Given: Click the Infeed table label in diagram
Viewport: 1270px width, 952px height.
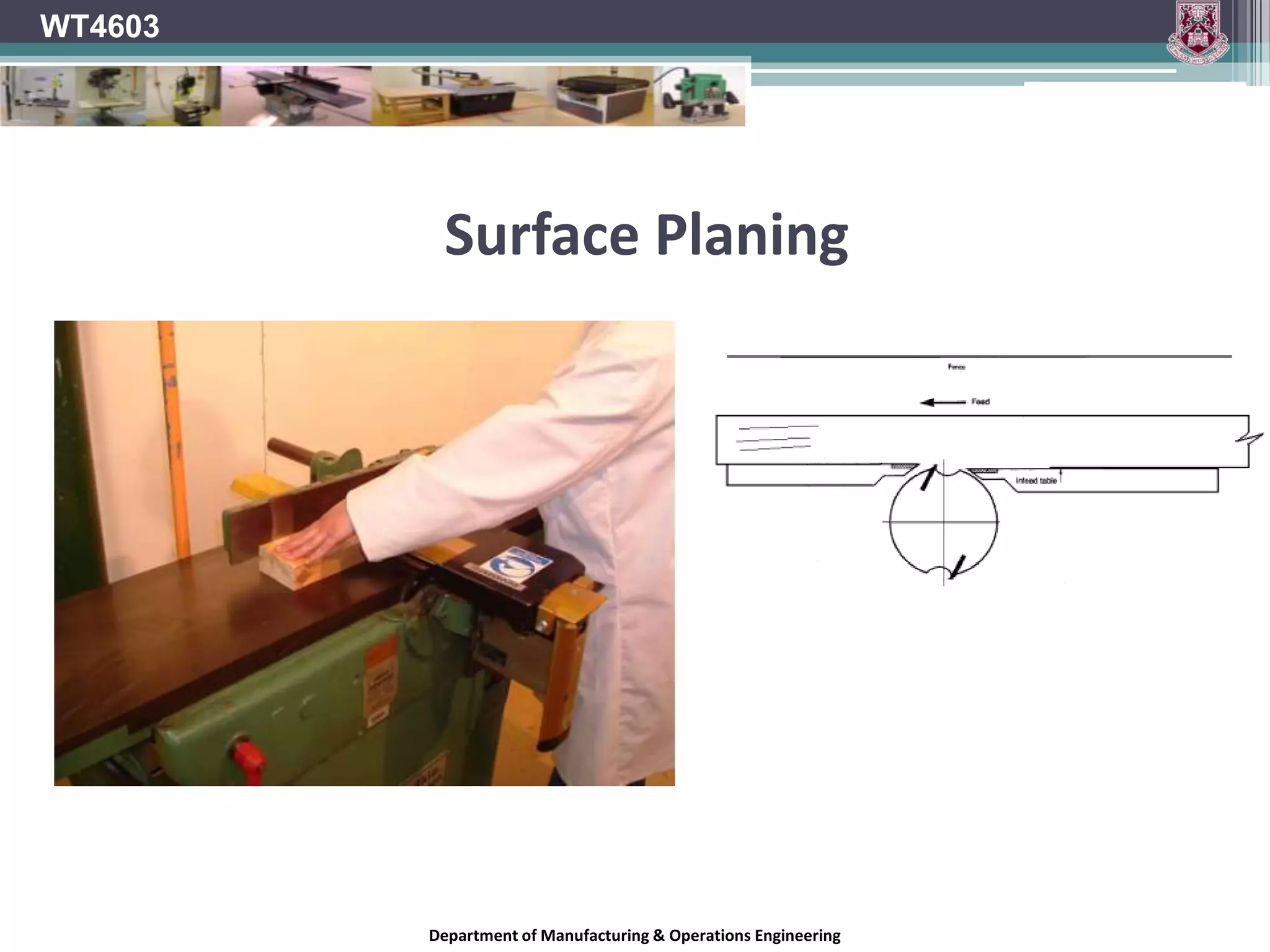Looking at the screenshot, I should point(1036,480).
